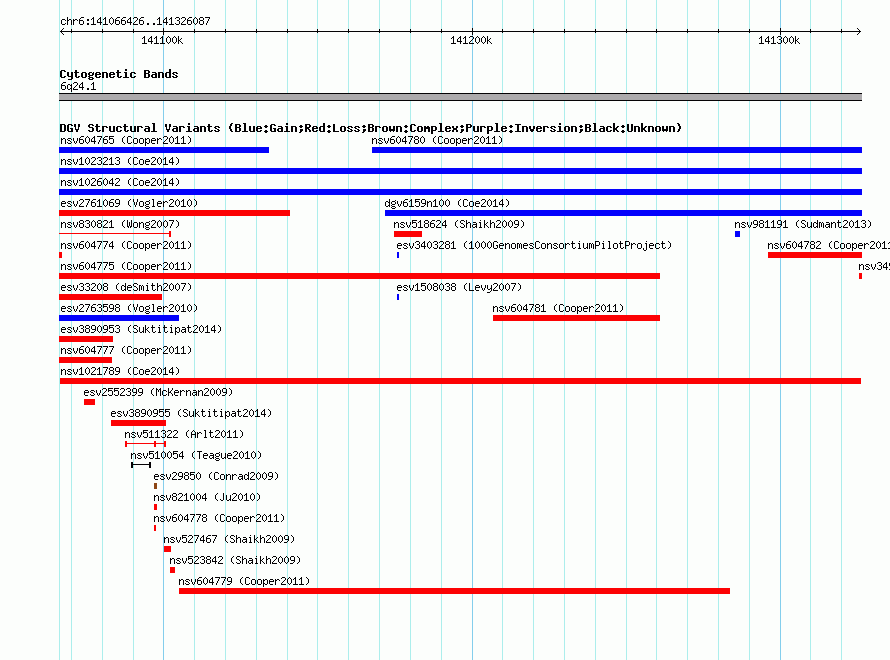Image resolution: width=890 pixels, height=660 pixels.
Task: Open esv3890955 (Suktitipat2014) label
Action: click(191, 413)
